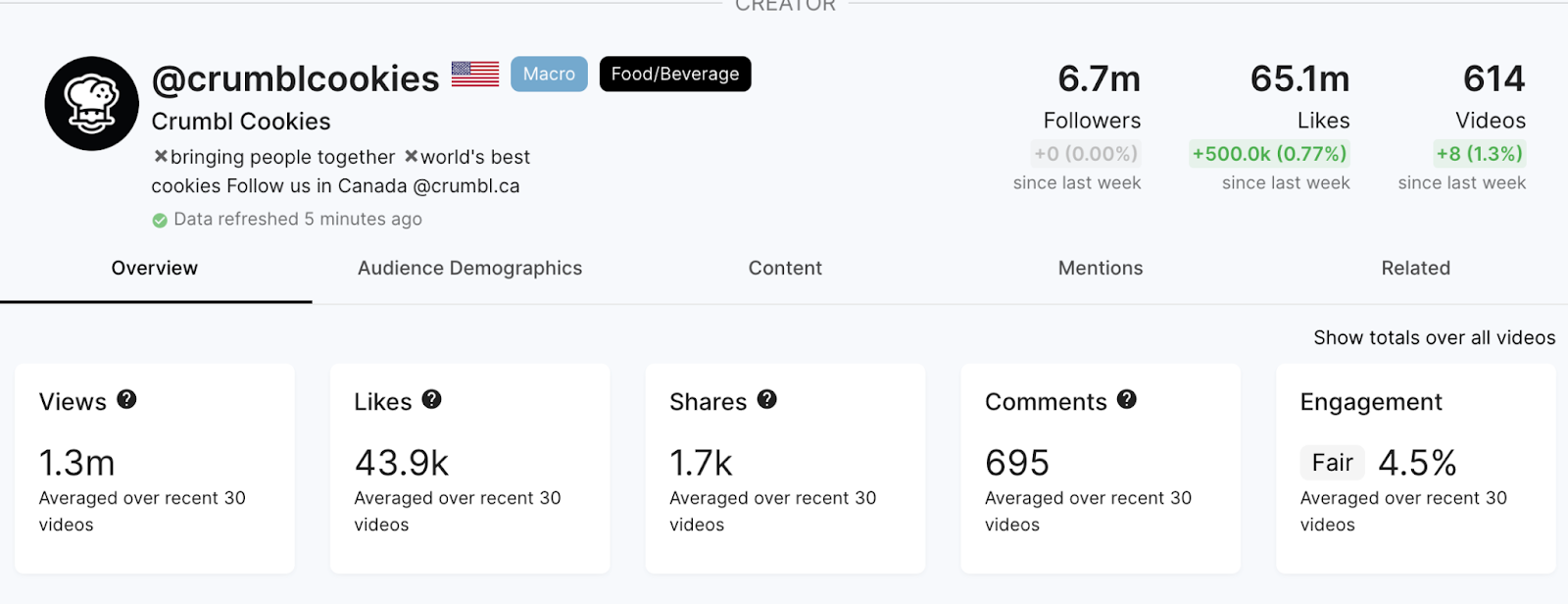The width and height of the screenshot is (1568, 604).
Task: Click the Crumbl Cookies profile avatar
Action: pos(92,104)
